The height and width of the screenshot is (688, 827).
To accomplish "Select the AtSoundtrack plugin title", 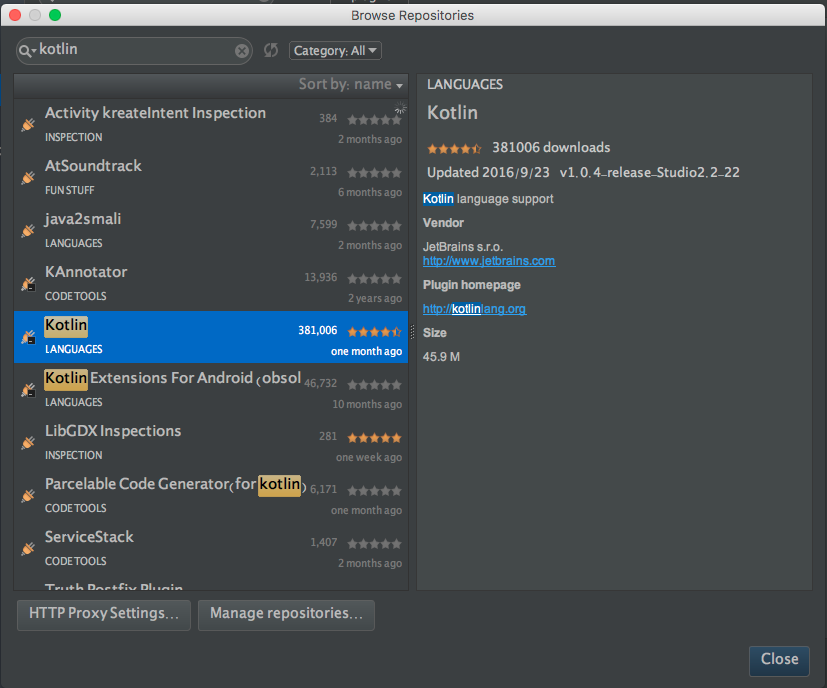I will click(93, 166).
